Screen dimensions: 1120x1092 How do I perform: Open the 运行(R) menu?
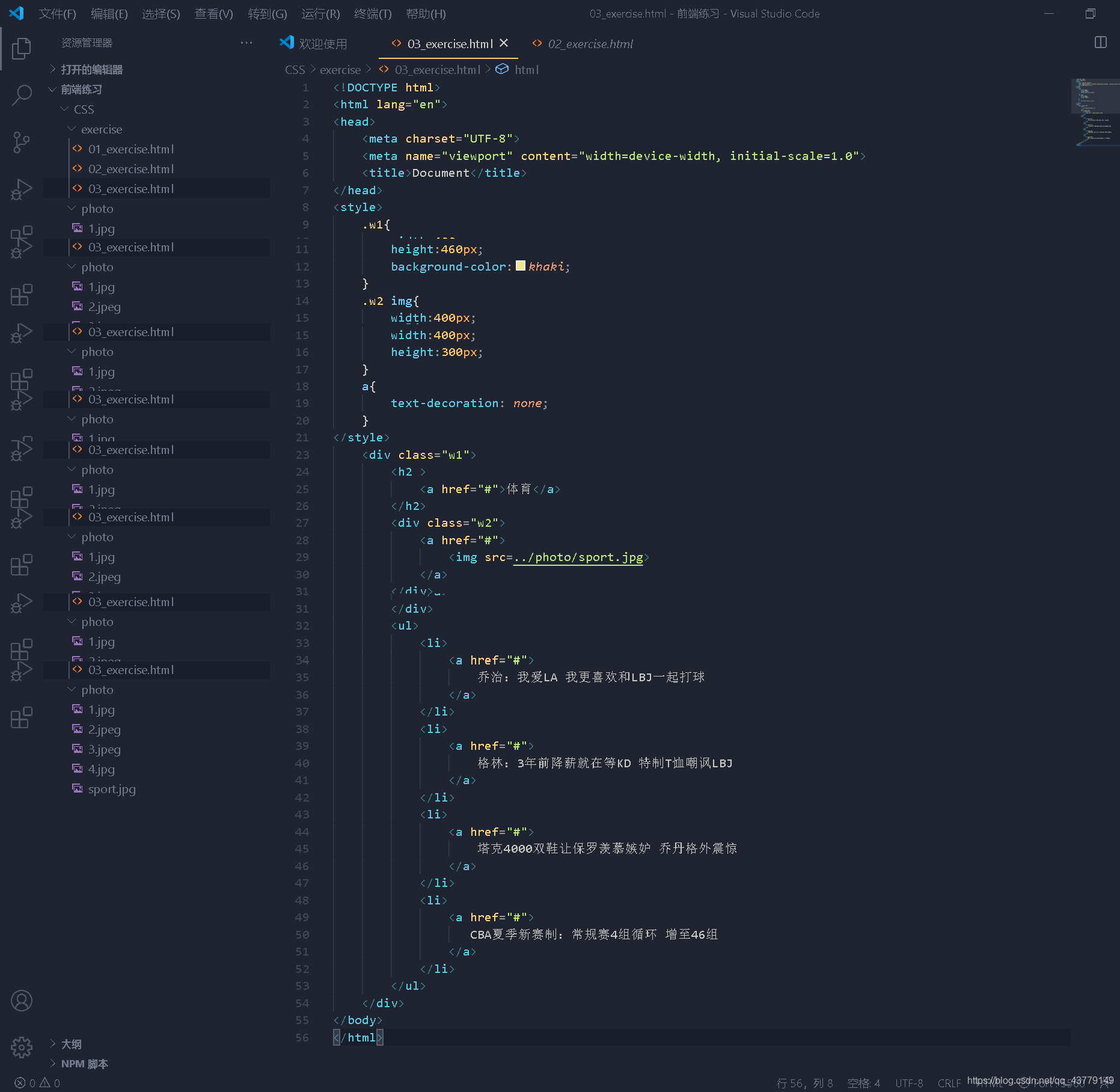320,13
